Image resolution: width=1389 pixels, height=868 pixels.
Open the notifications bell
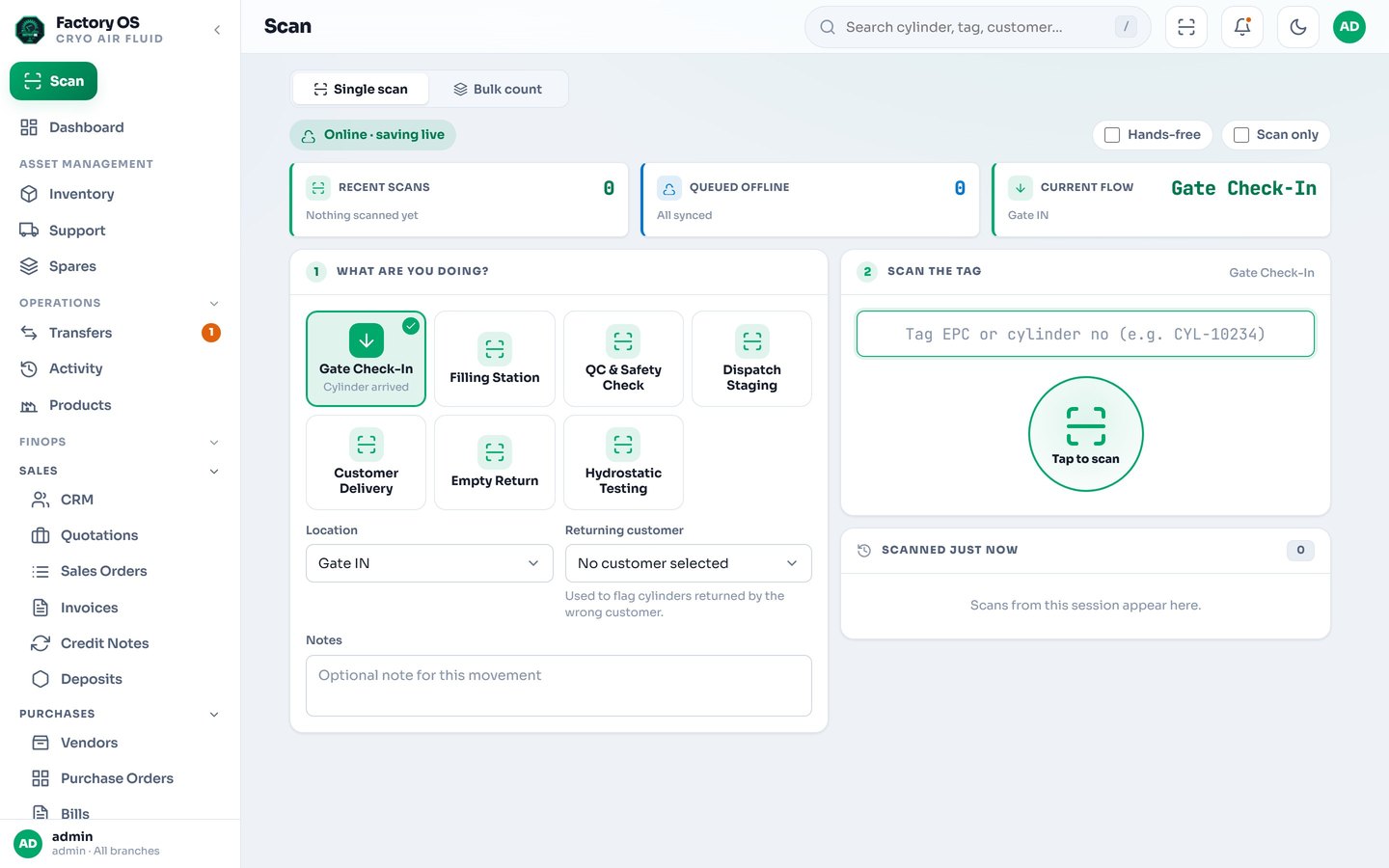(1242, 27)
